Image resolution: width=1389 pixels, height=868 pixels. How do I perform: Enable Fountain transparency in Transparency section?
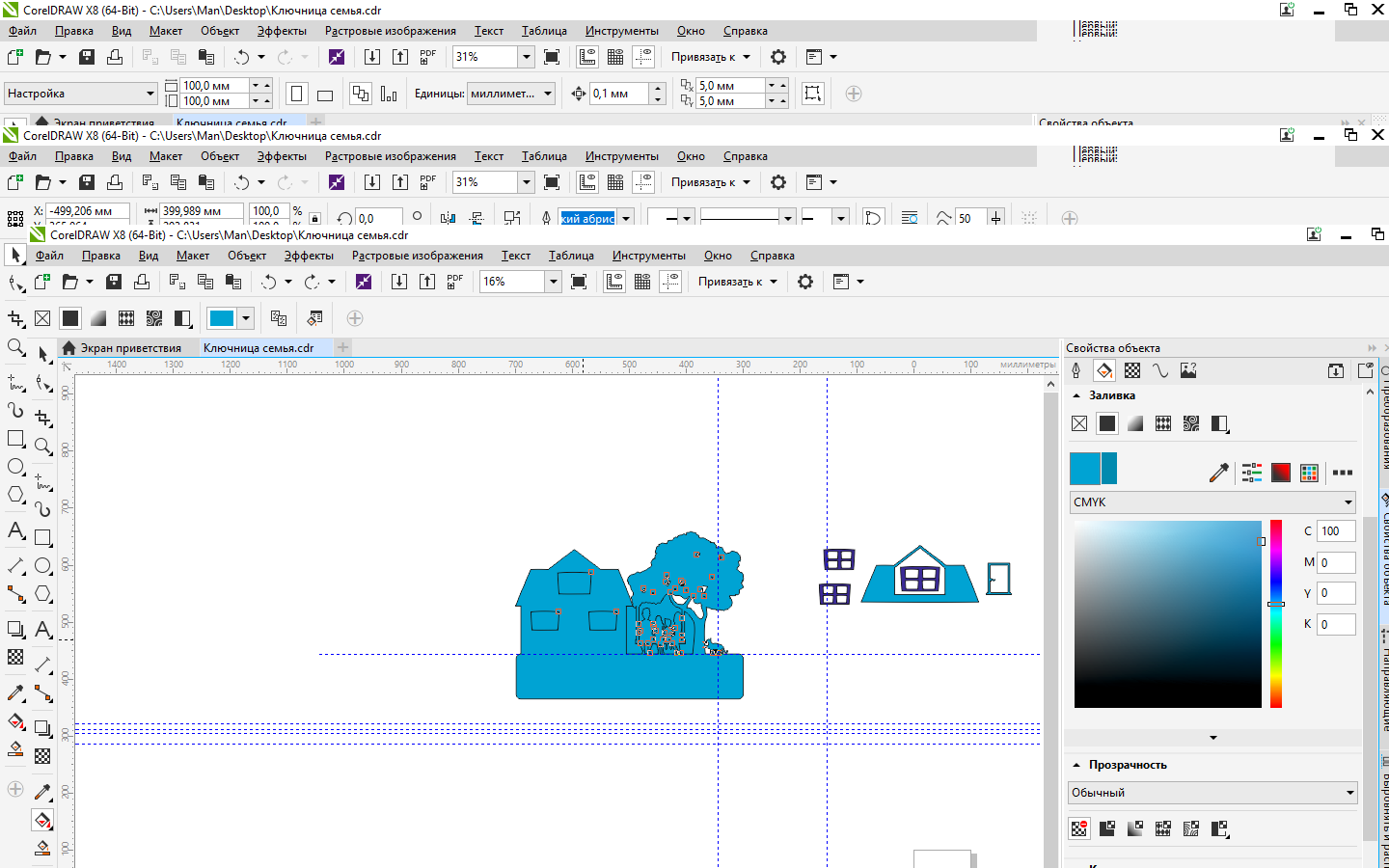point(1135,828)
